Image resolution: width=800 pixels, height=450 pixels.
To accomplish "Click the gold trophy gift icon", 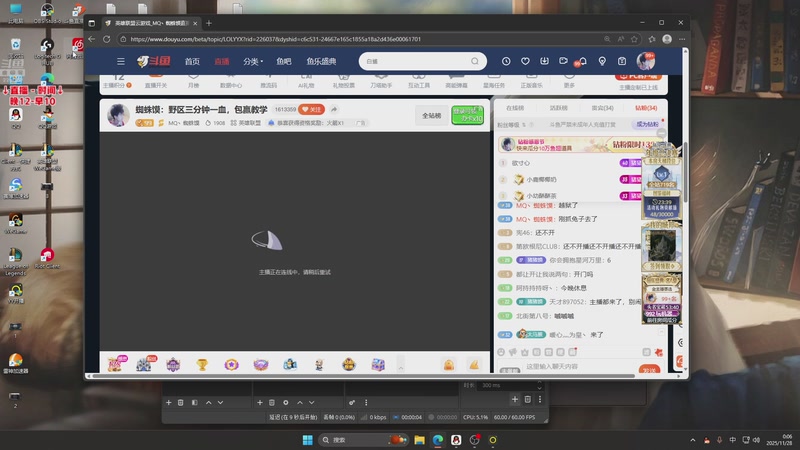I will pos(203,364).
